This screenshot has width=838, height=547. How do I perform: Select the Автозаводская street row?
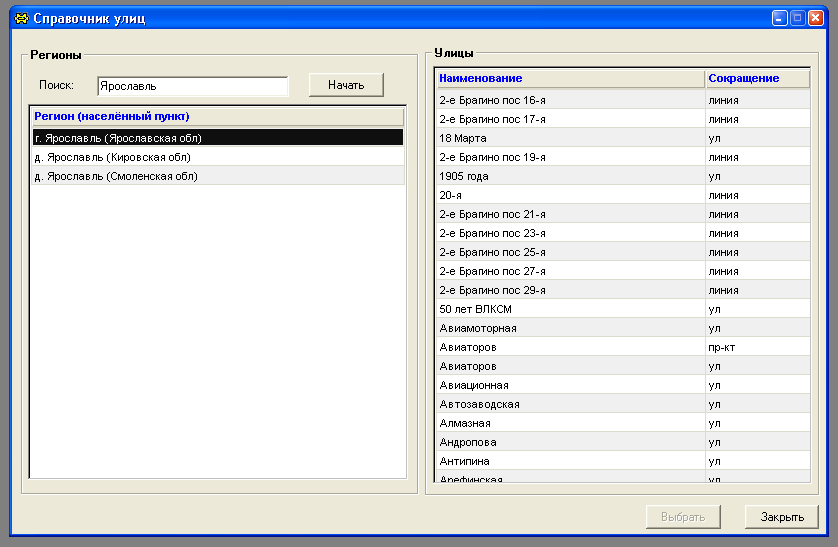570,404
